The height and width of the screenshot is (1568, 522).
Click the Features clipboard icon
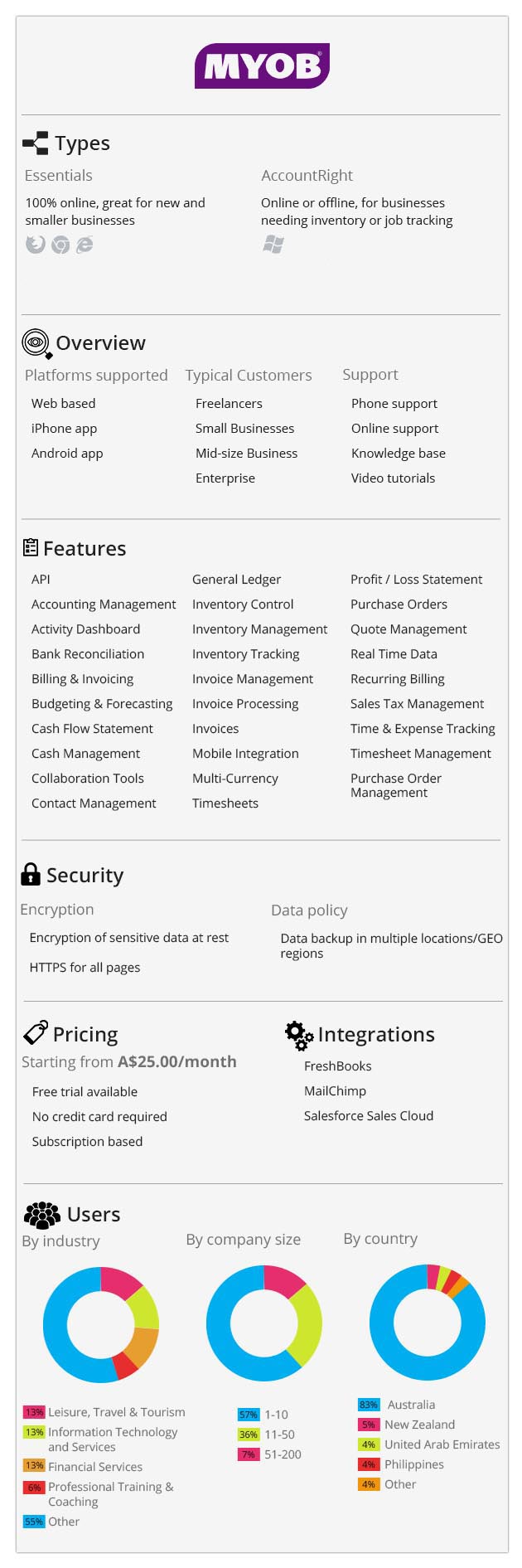(31, 547)
